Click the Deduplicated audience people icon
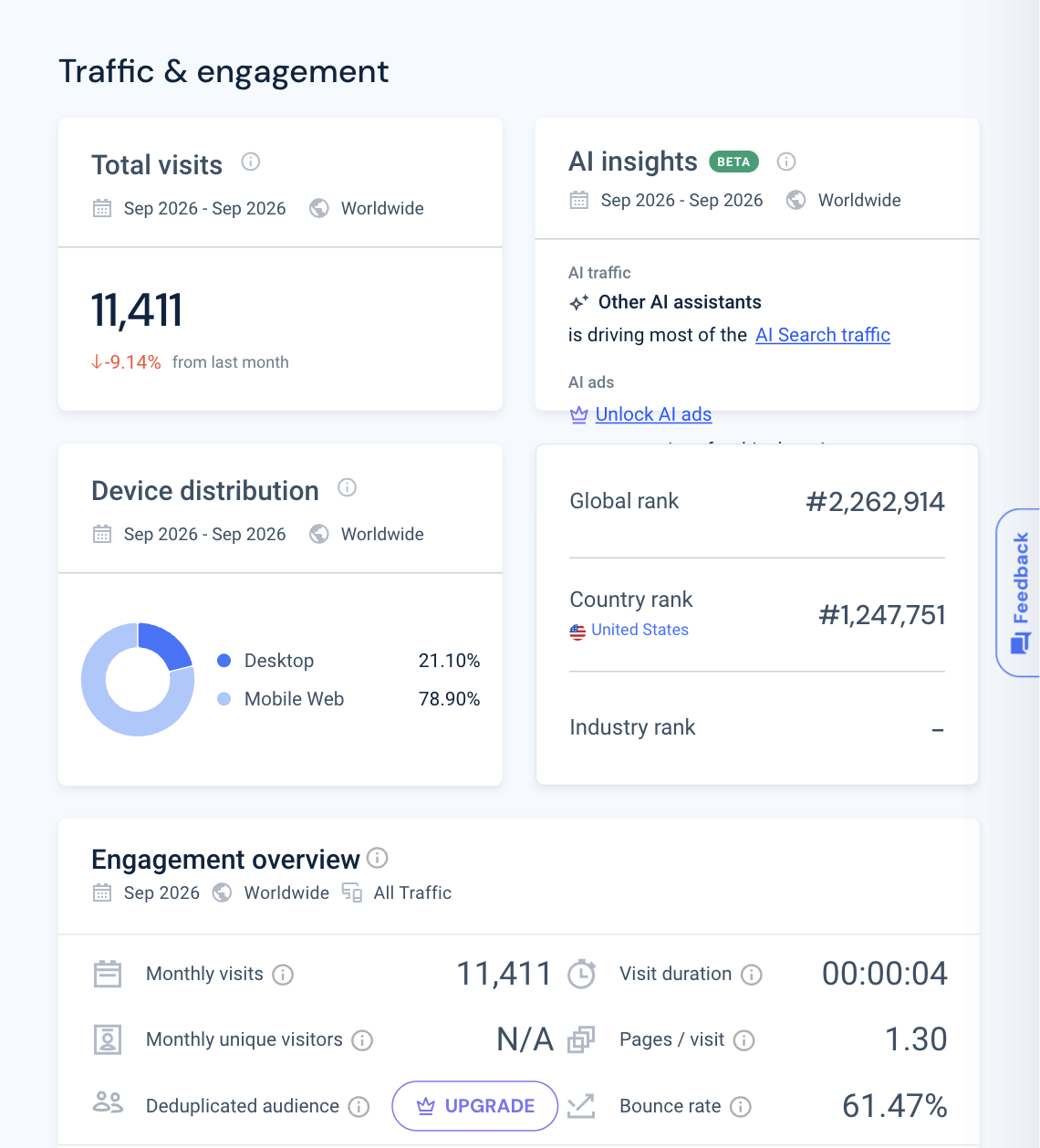Viewport: 1040px width, 1148px height. tap(108, 1102)
